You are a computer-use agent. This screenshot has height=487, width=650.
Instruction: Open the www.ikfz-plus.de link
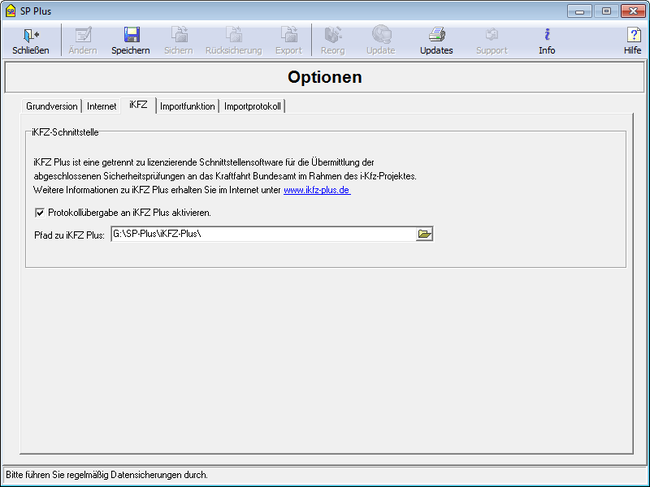(x=316, y=190)
